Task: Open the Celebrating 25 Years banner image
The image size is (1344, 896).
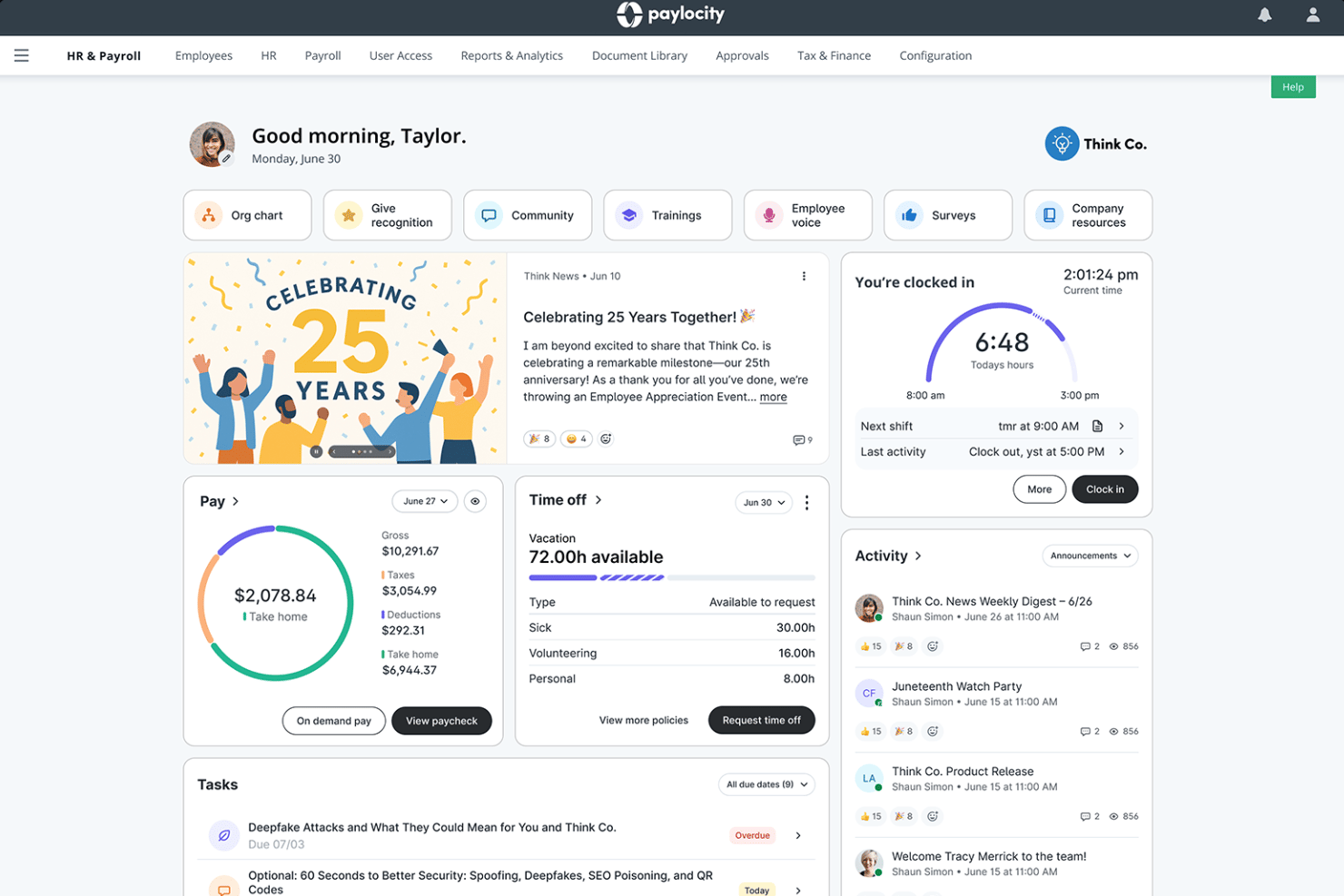Action: (x=345, y=359)
